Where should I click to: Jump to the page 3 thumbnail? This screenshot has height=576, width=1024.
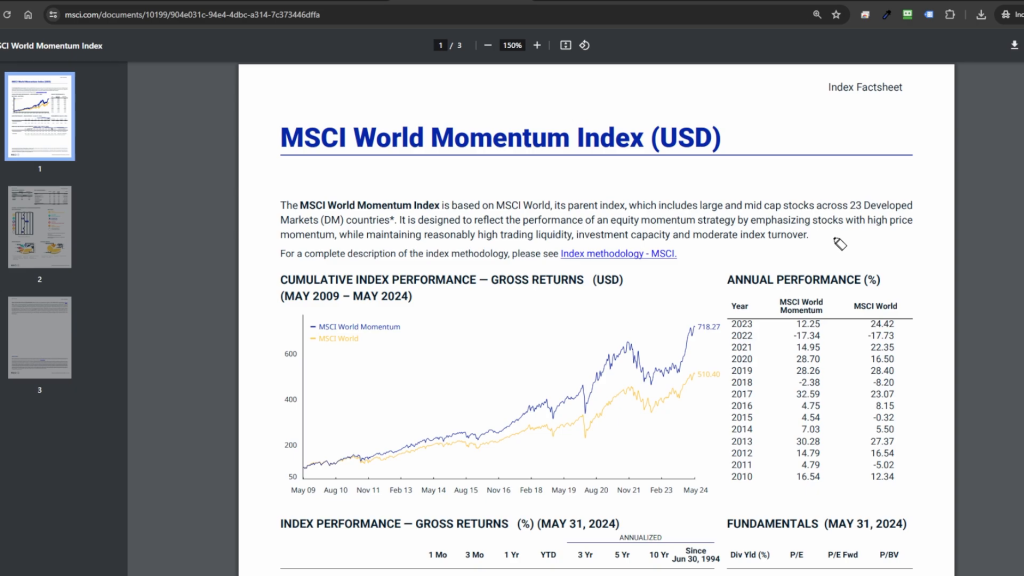point(40,338)
